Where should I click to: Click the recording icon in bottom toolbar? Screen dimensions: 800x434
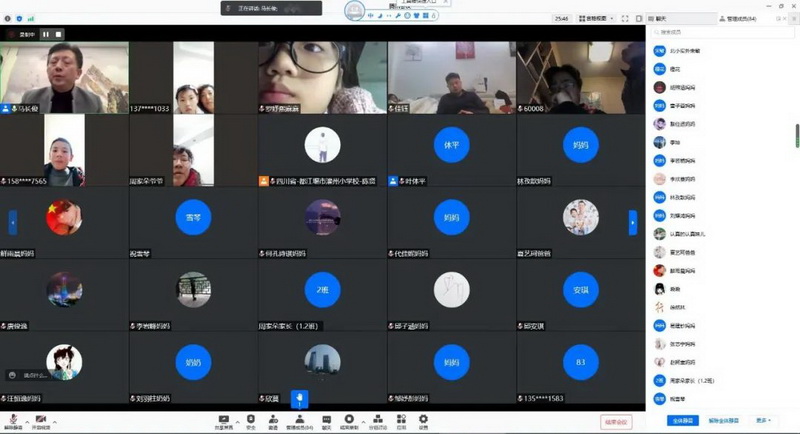pyautogui.click(x=349, y=419)
